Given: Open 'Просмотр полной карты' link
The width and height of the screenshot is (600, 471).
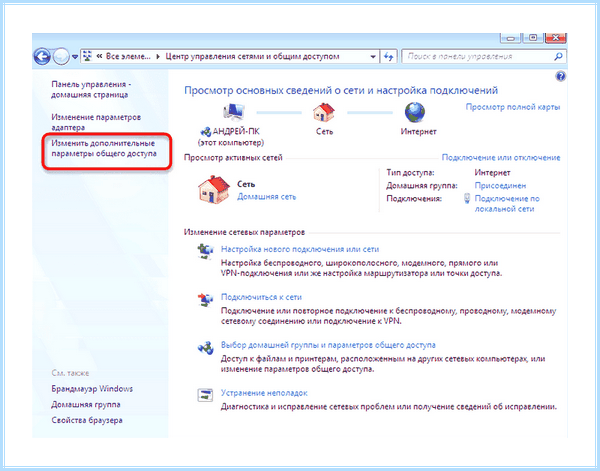Looking at the screenshot, I should point(513,107).
